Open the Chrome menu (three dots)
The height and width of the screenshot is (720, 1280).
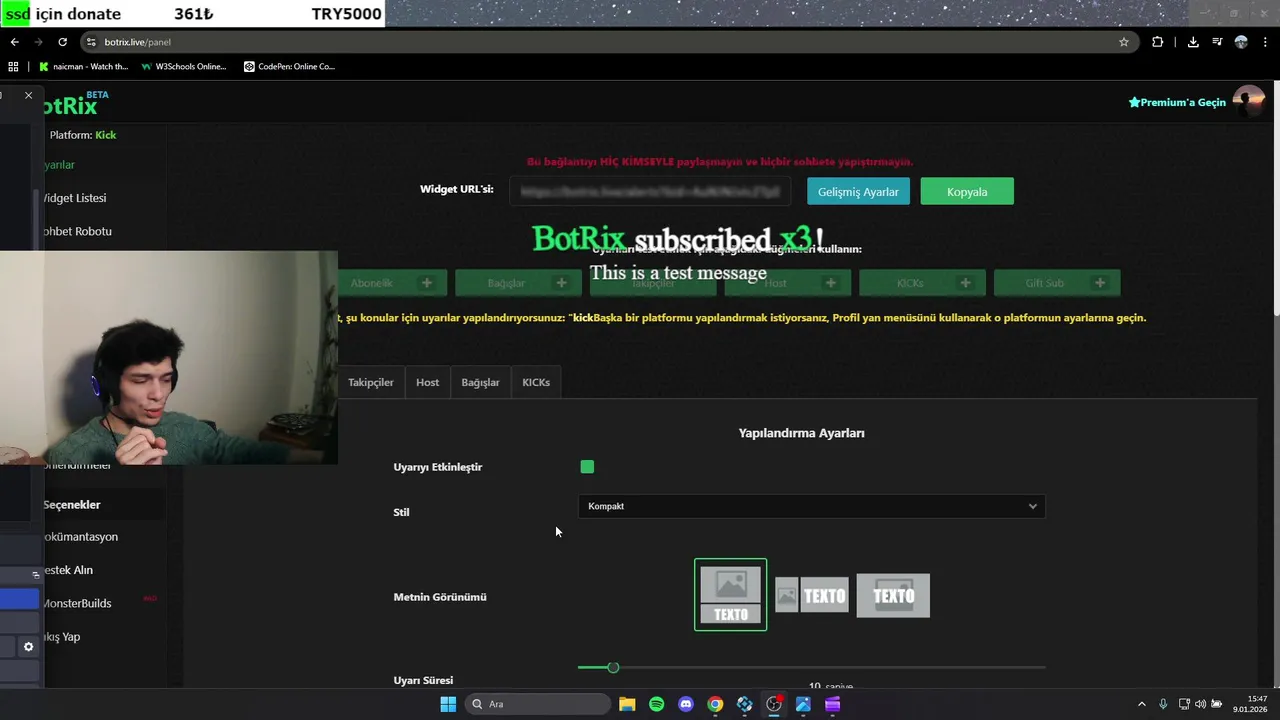[1265, 42]
